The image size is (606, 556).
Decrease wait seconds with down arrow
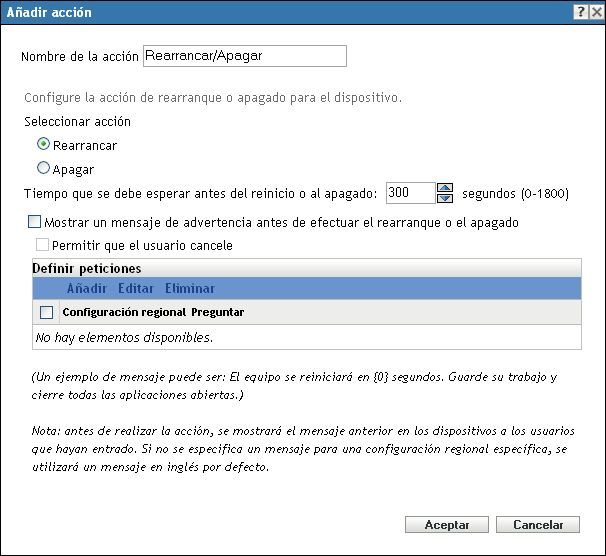tap(446, 197)
